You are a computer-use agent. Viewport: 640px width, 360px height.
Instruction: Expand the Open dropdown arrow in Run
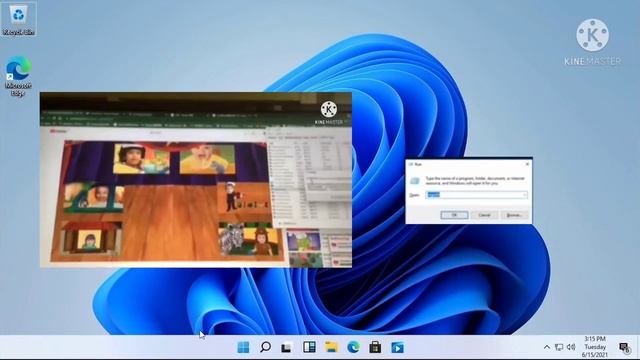coord(524,195)
